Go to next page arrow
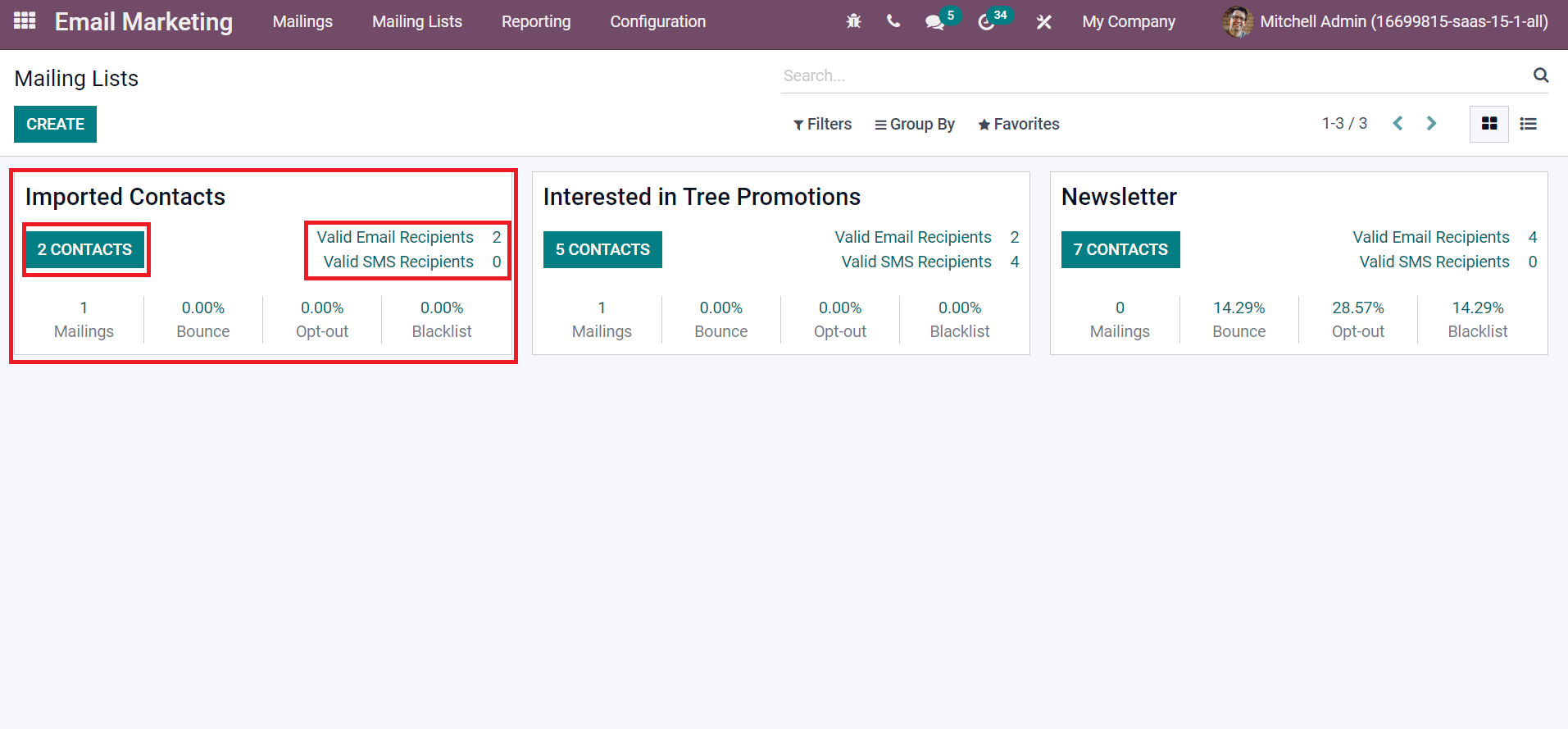The width and height of the screenshot is (1568, 729). (x=1431, y=123)
